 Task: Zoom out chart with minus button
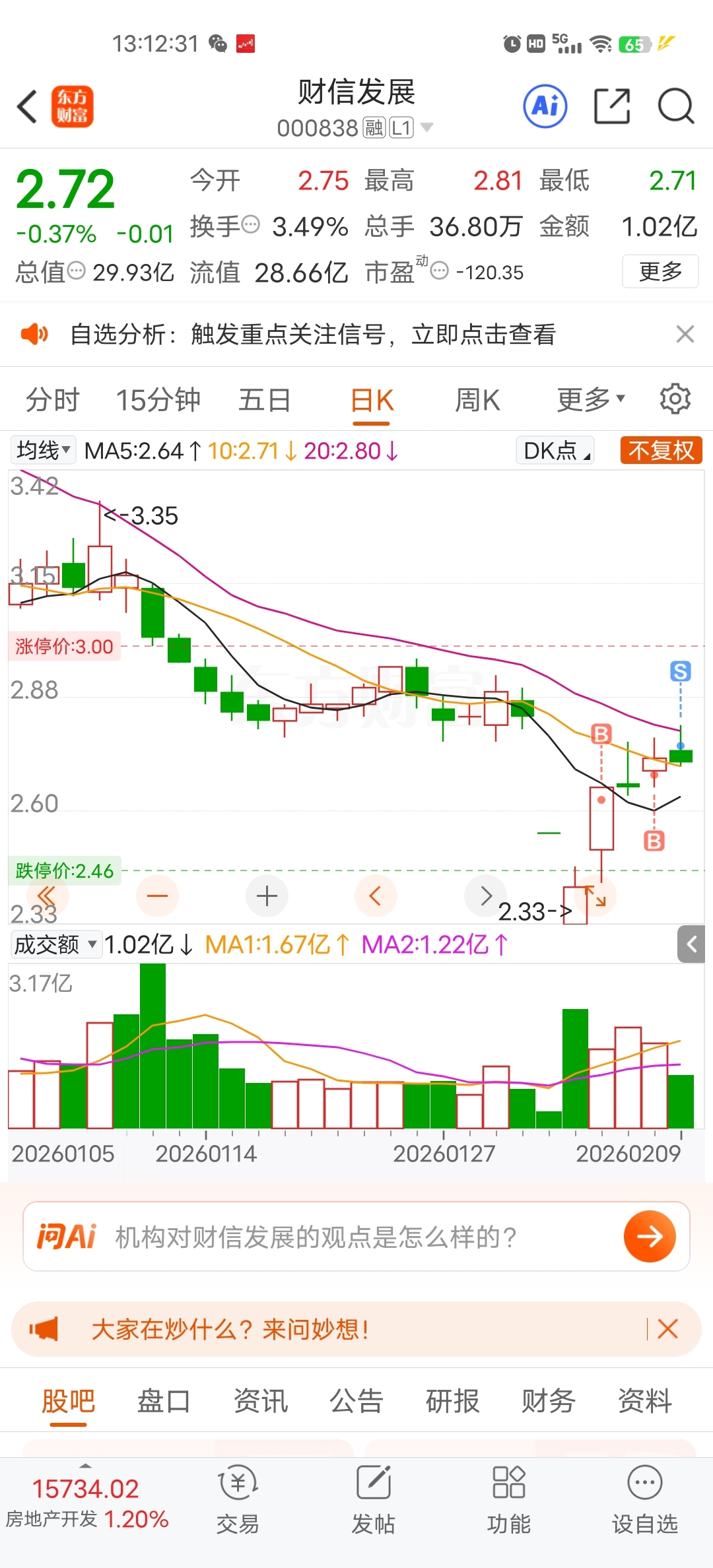[x=157, y=896]
